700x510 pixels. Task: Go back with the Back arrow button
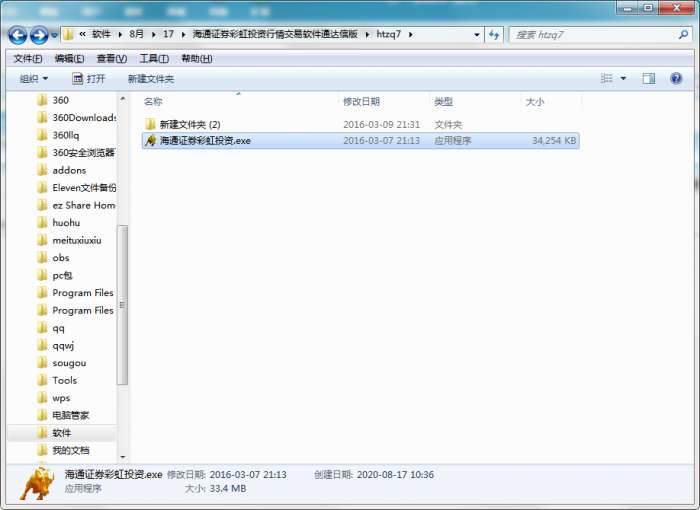(18, 35)
